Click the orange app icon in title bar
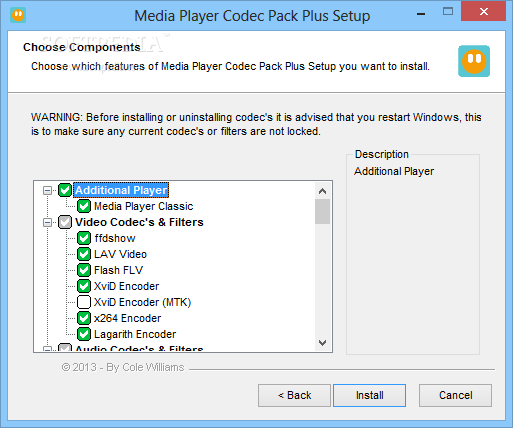513x428 pixels. point(18,15)
